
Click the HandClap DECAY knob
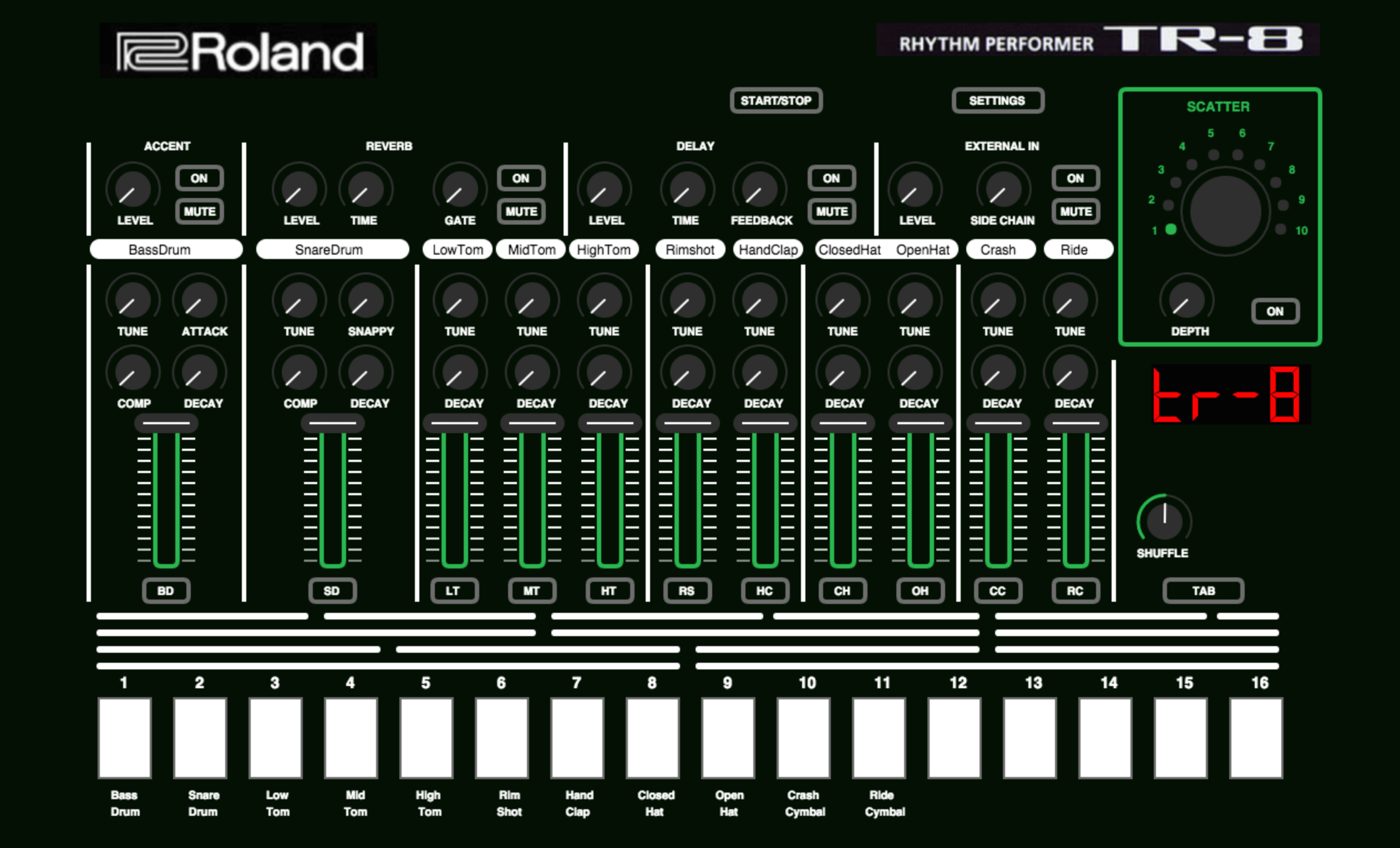[x=759, y=372]
